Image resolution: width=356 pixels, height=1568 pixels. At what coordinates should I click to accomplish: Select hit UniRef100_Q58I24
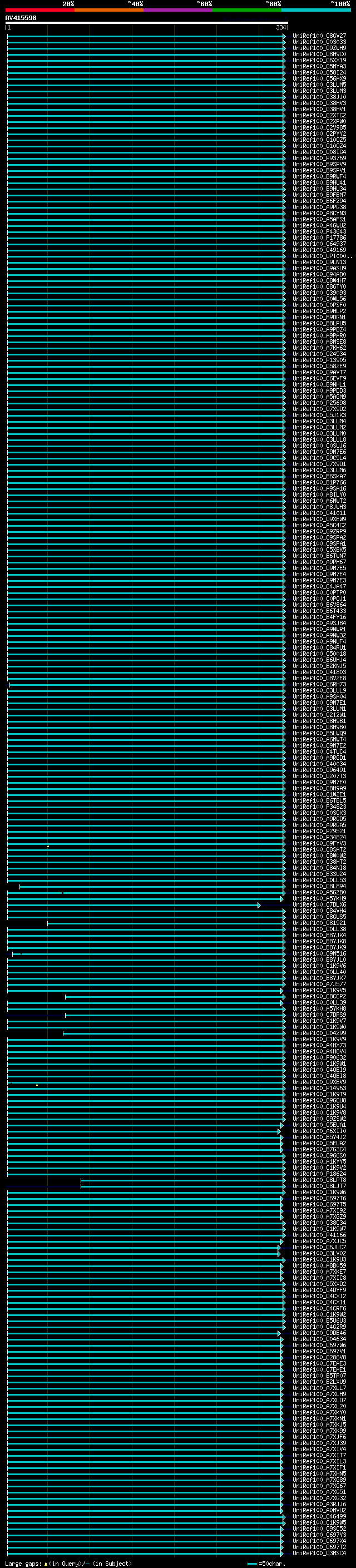click(319, 72)
